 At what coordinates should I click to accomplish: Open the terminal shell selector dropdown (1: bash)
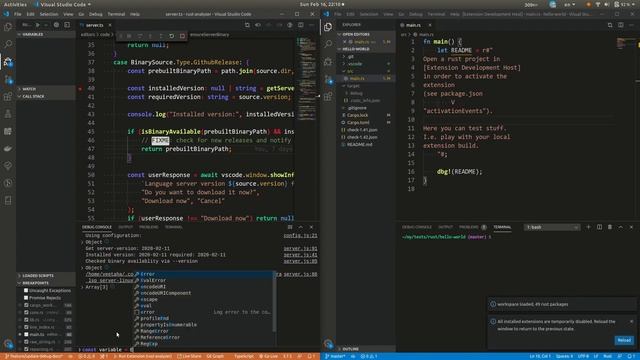(552, 227)
